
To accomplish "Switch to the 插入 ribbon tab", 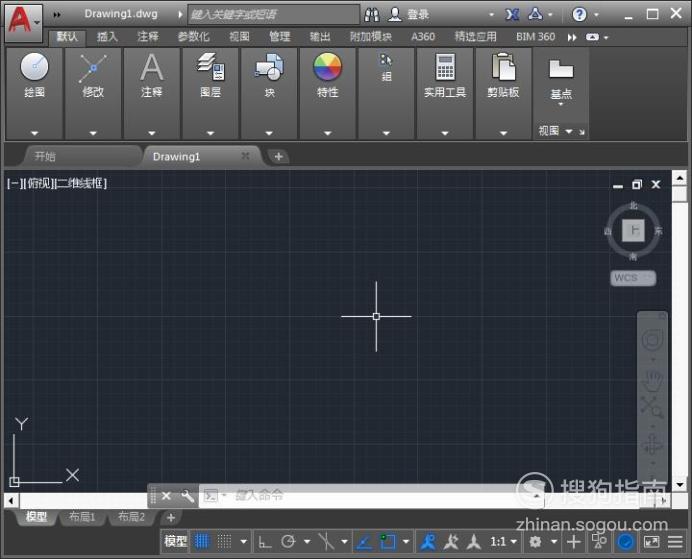I will pyautogui.click(x=107, y=37).
